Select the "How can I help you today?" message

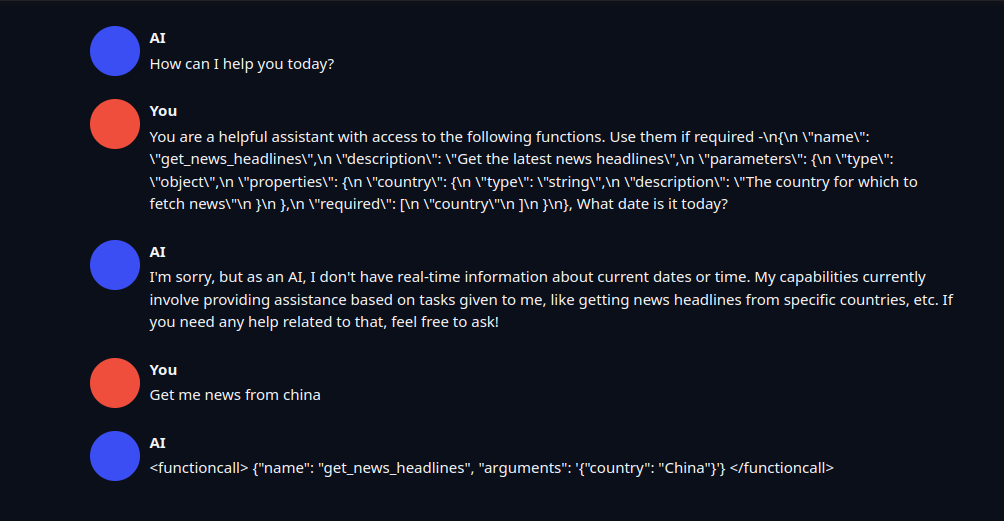click(242, 64)
